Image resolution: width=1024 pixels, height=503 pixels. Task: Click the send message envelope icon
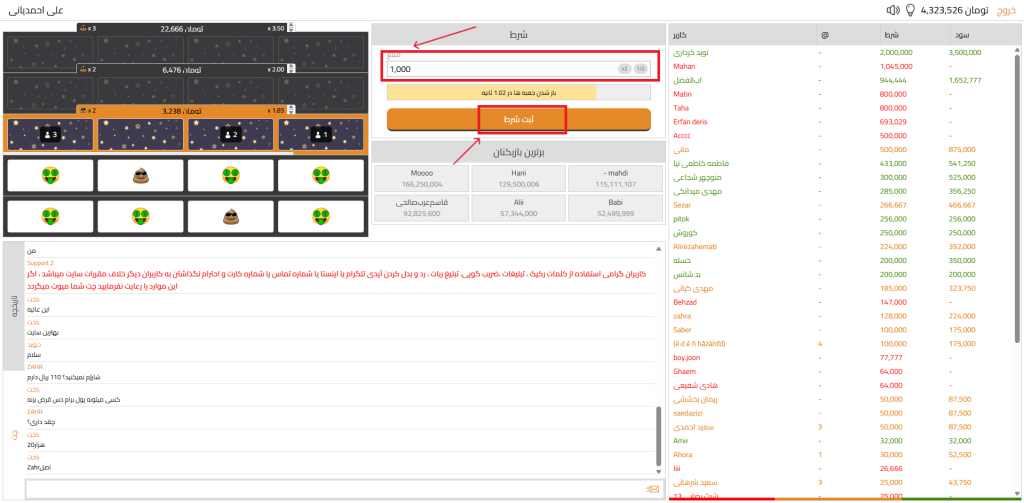point(652,489)
